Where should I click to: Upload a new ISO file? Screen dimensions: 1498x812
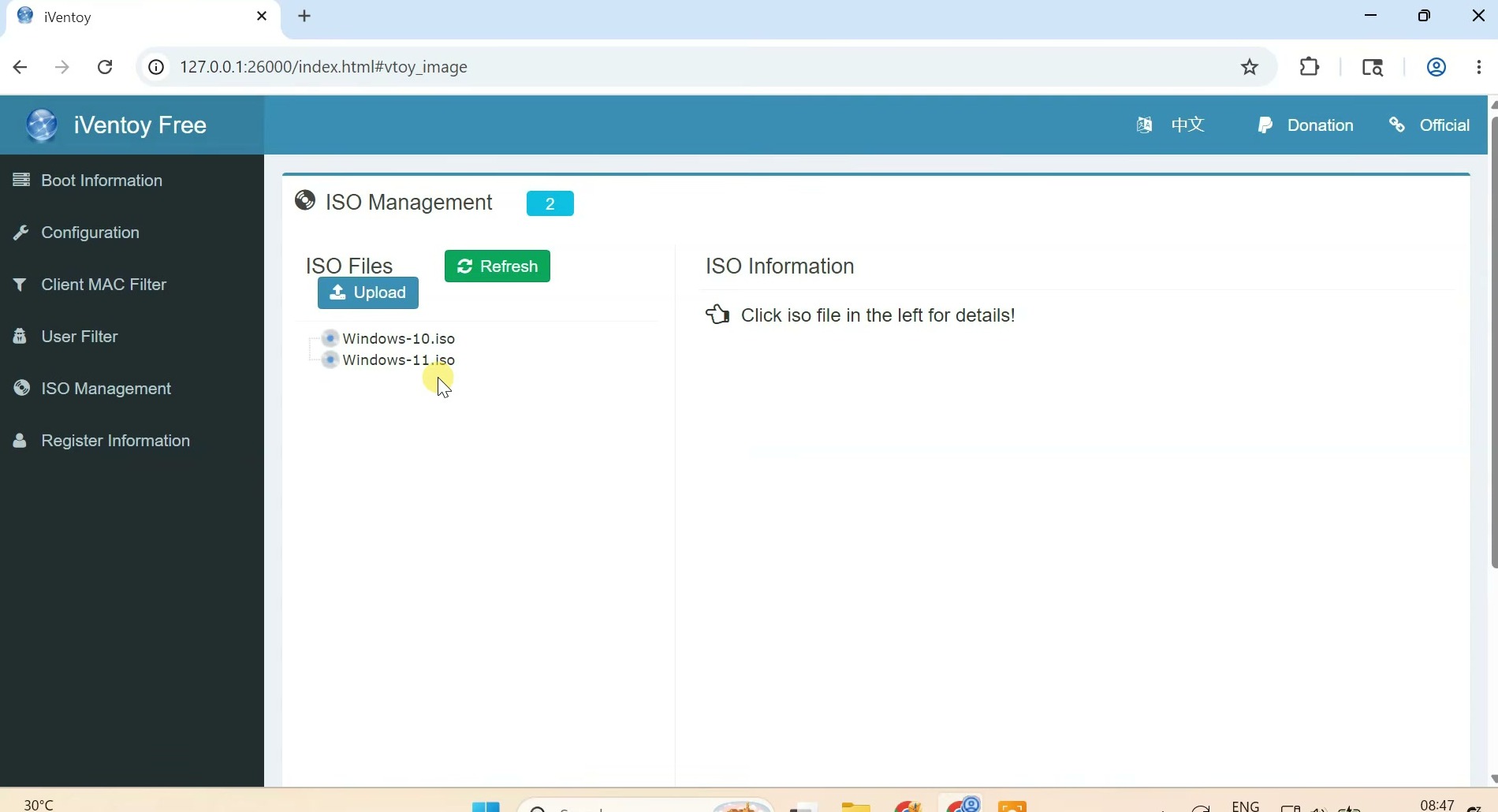[368, 293]
